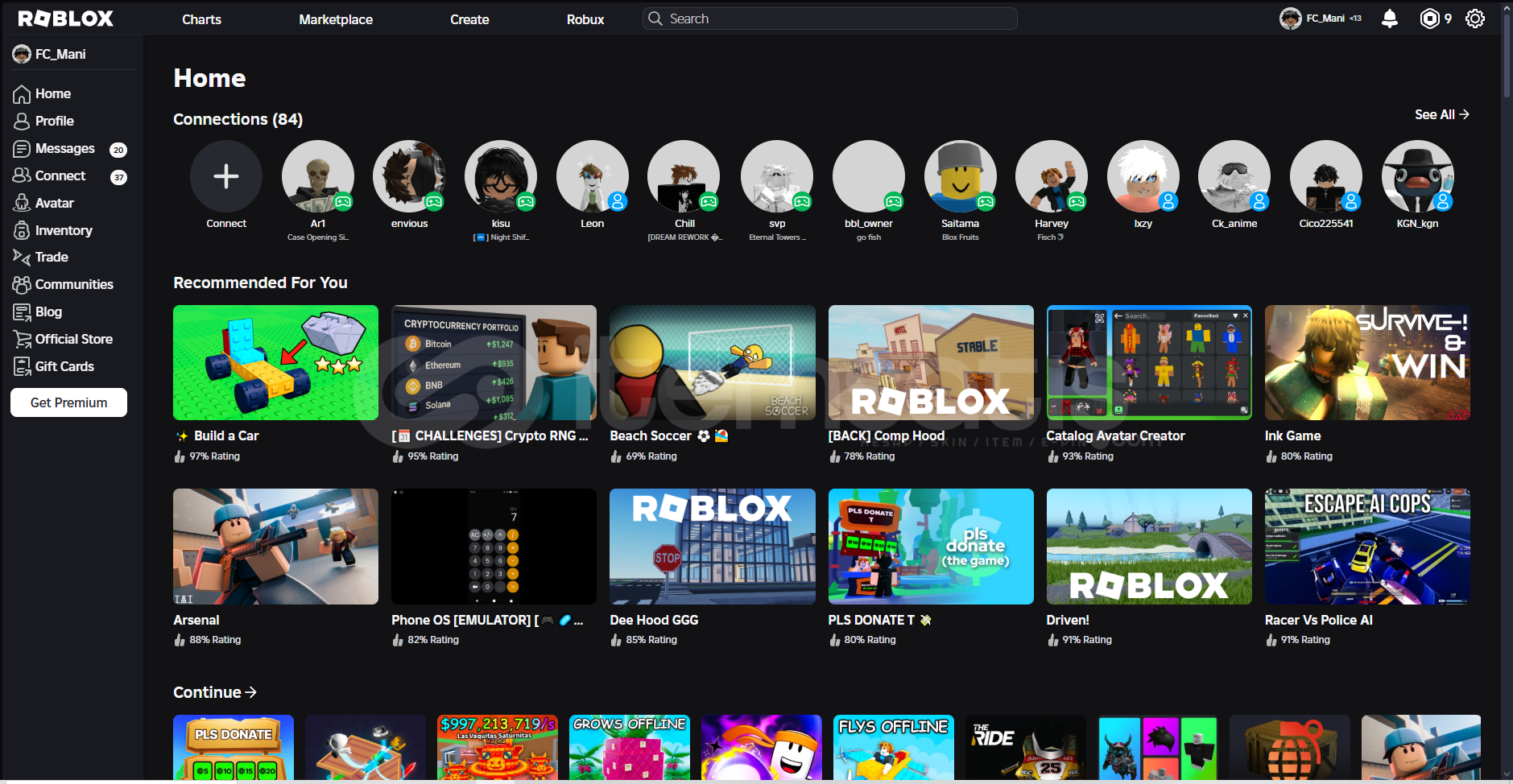Open Grows Offline tile in Continue

tap(630, 747)
